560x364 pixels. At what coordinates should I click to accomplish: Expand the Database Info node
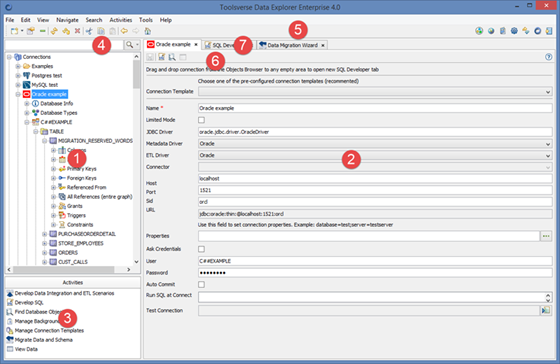click(27, 104)
